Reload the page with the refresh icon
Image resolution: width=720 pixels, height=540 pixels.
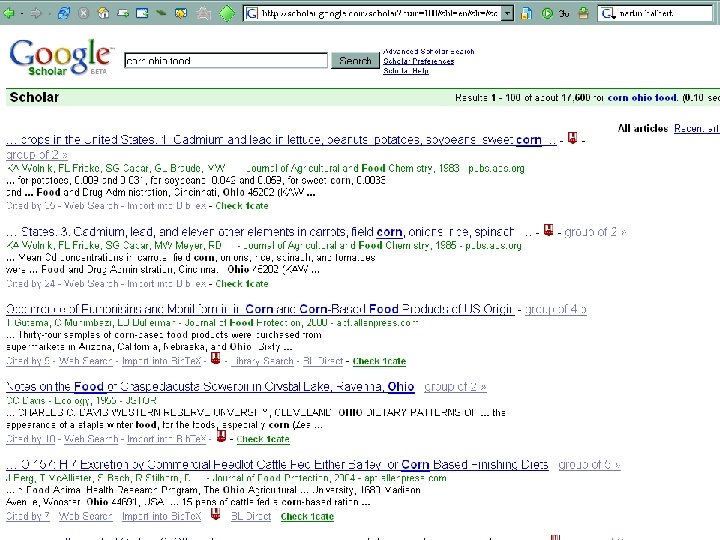pos(64,13)
